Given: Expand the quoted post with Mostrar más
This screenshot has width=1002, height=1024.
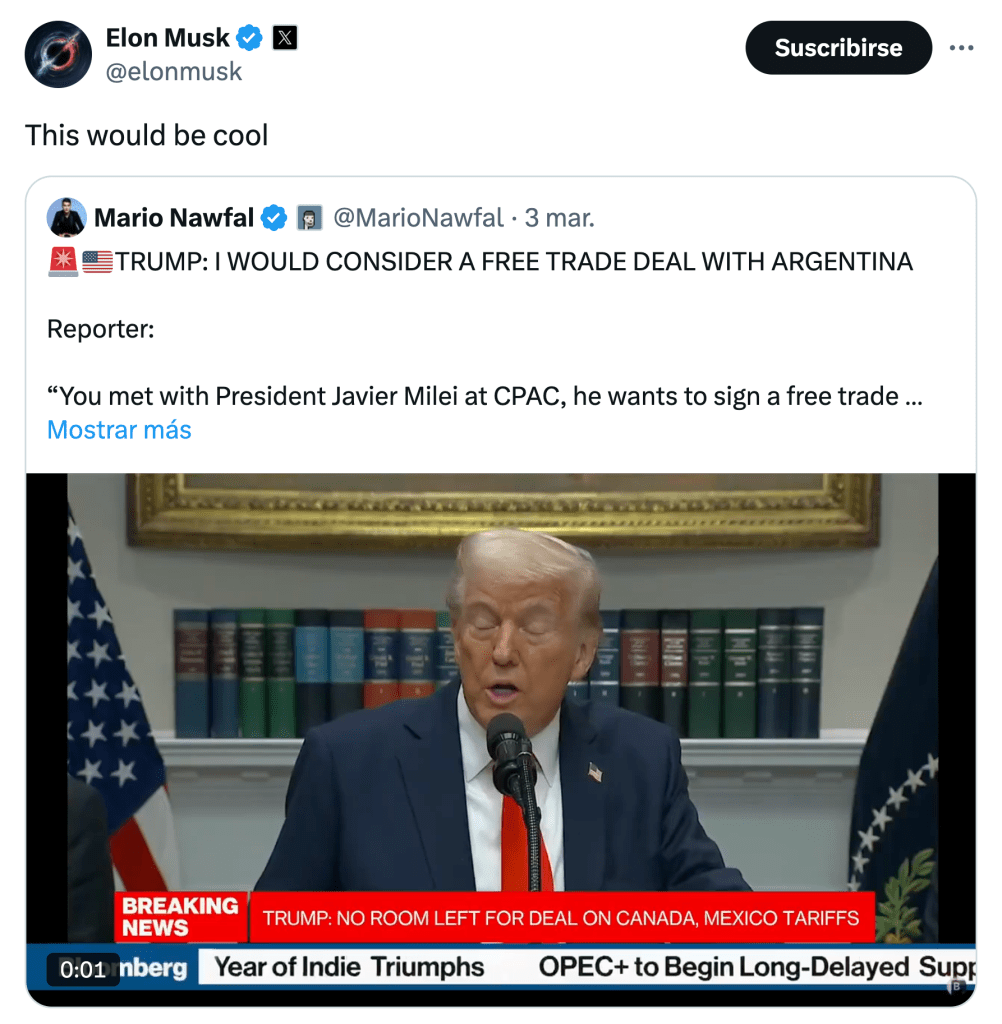Looking at the screenshot, I should click(119, 430).
